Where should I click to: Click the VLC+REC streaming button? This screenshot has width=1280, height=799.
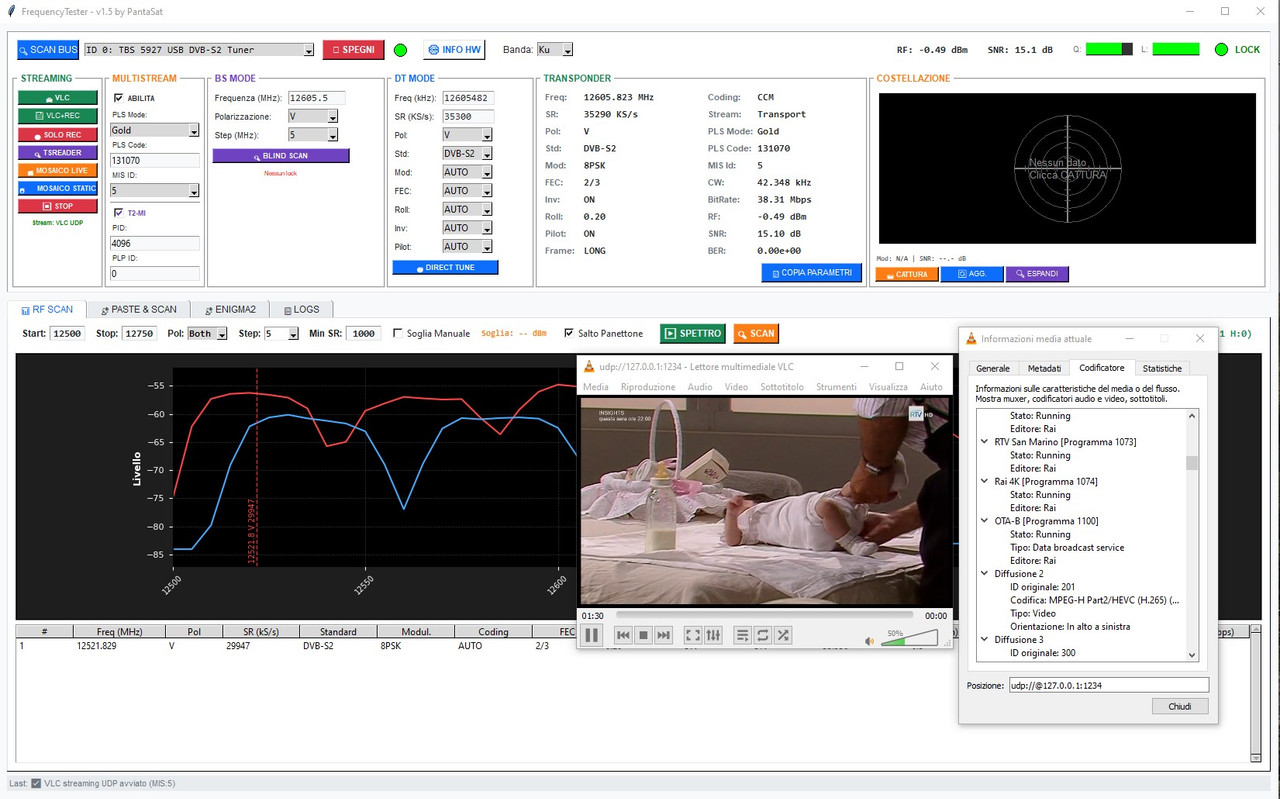[58, 116]
